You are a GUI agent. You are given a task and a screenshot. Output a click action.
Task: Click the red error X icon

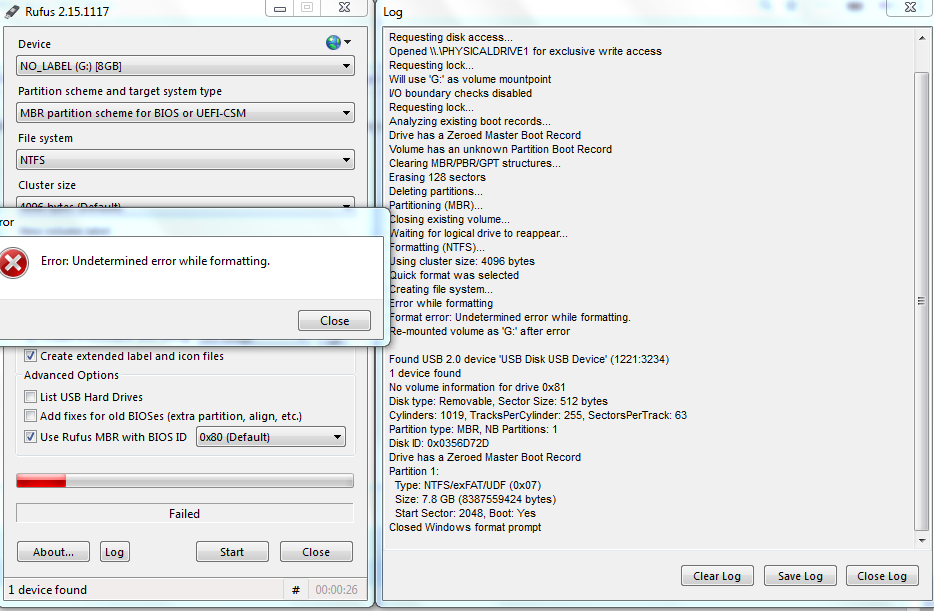click(x=14, y=263)
